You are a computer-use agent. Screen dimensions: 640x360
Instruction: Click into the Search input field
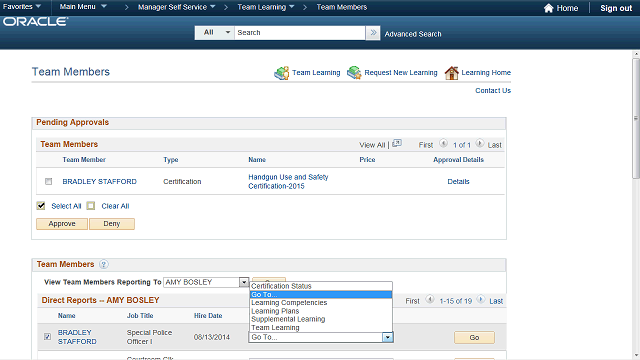click(300, 33)
